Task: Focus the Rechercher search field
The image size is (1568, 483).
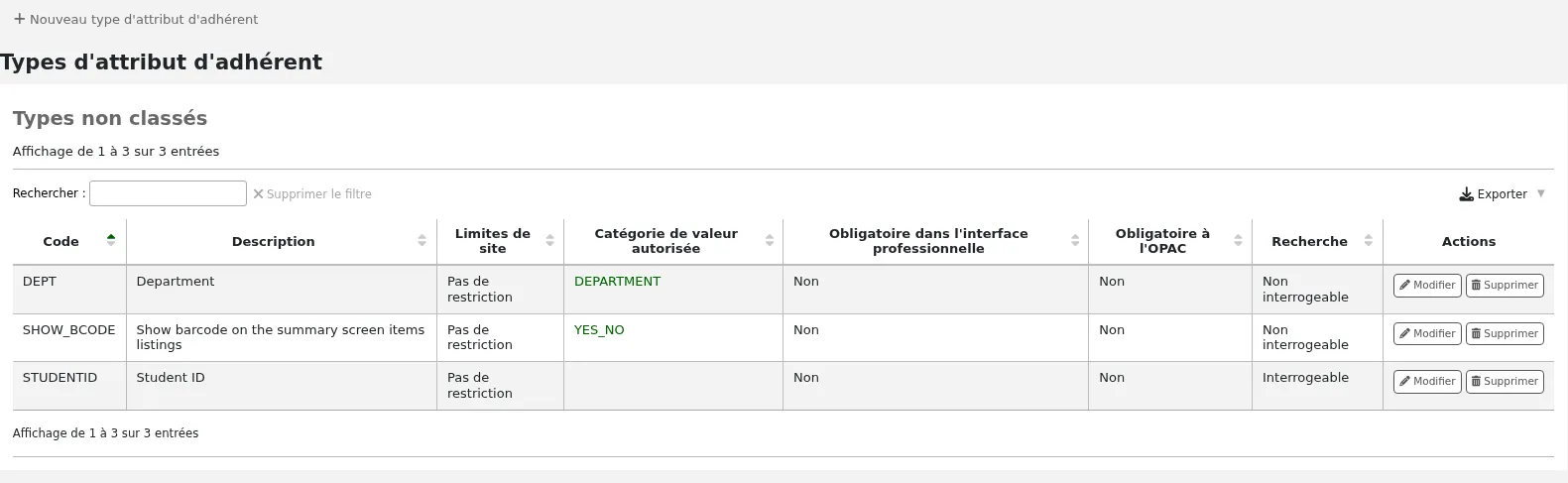Action: pyautogui.click(x=168, y=193)
